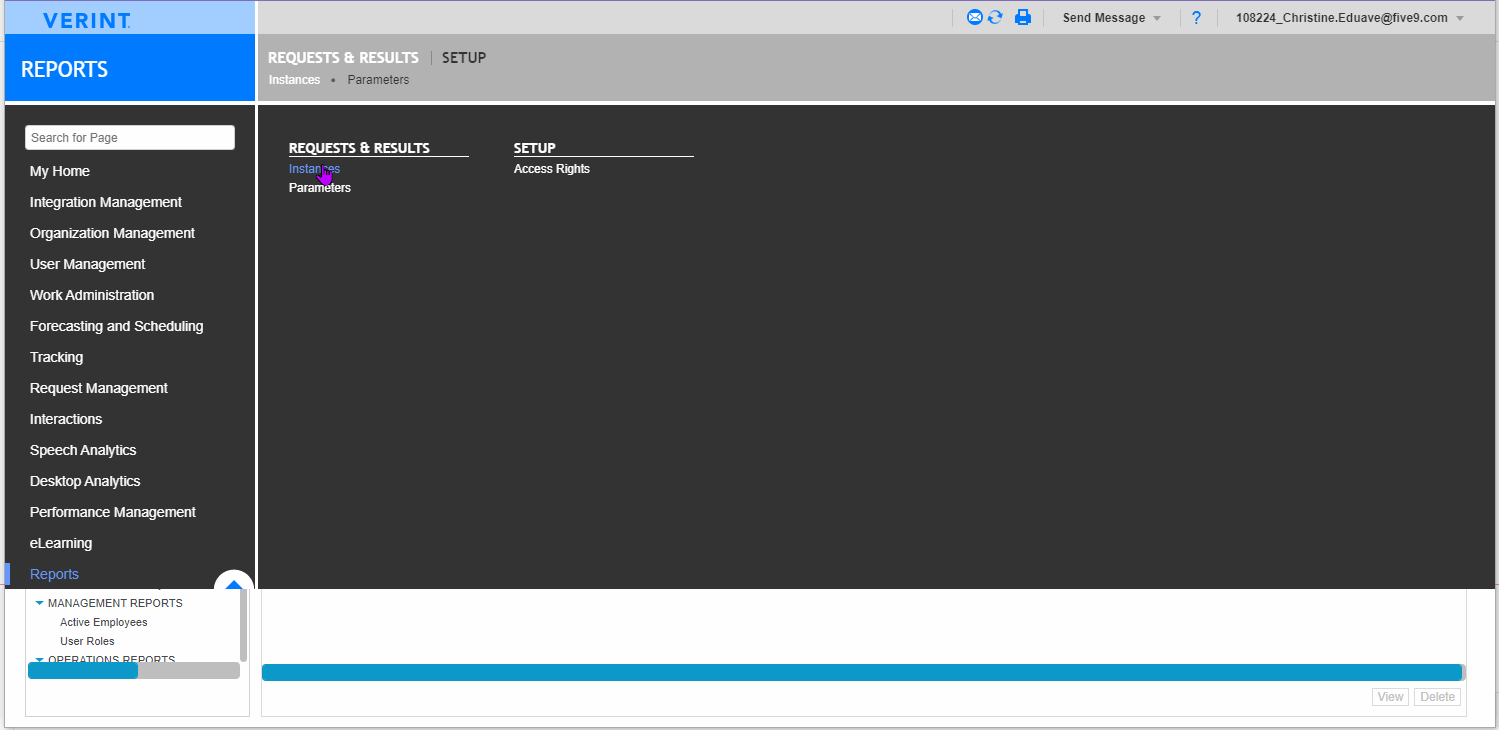
Task: Open Work Administration module
Action: coord(92,295)
